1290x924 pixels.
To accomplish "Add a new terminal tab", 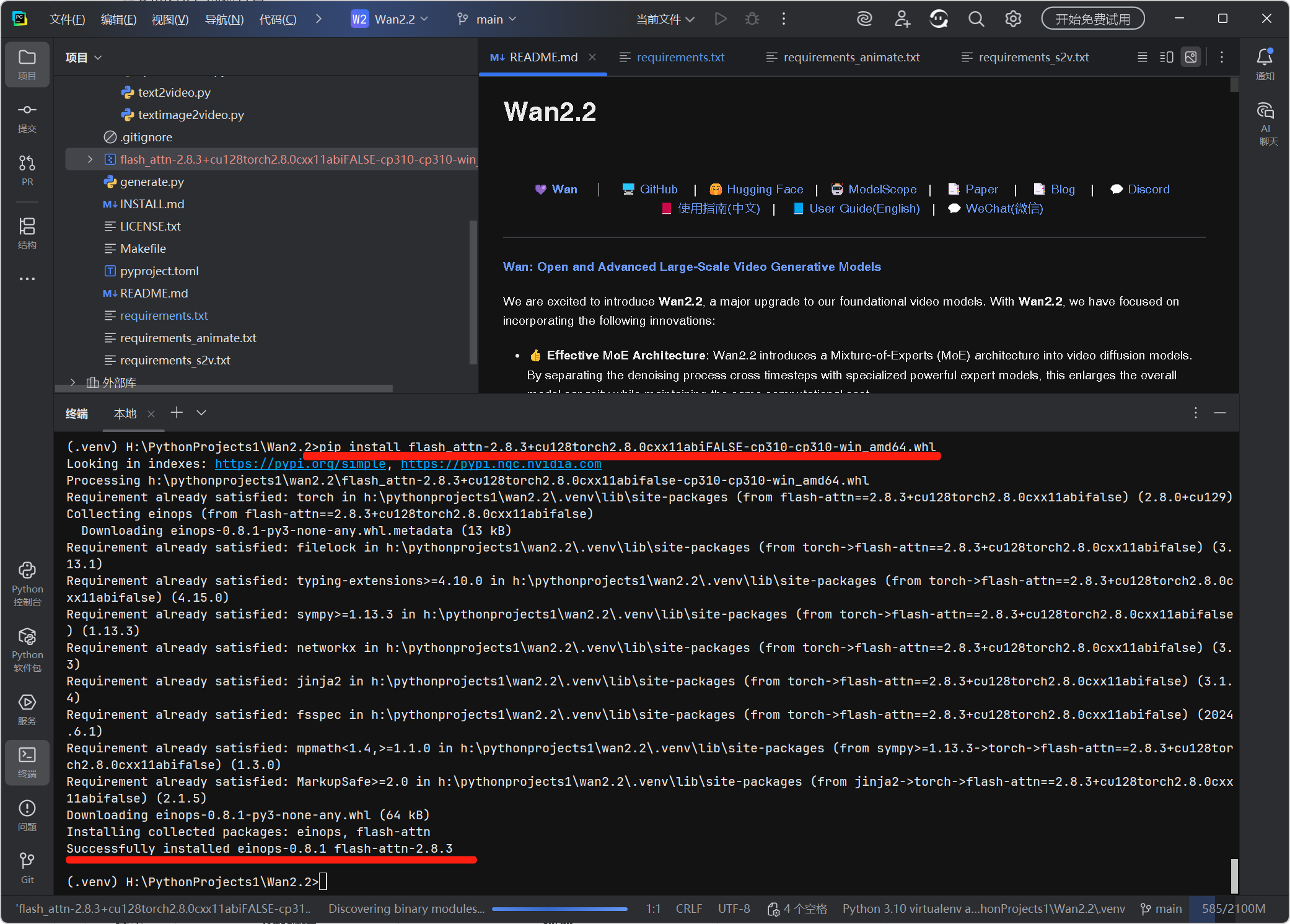I will click(177, 413).
